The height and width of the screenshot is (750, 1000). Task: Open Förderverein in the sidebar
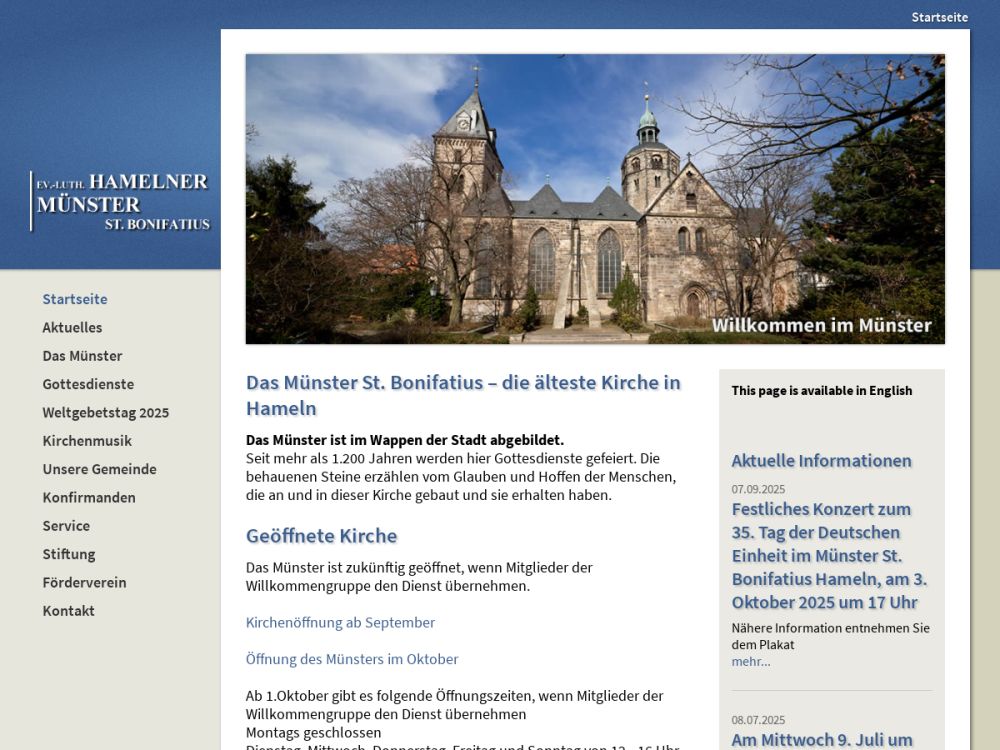coord(84,583)
